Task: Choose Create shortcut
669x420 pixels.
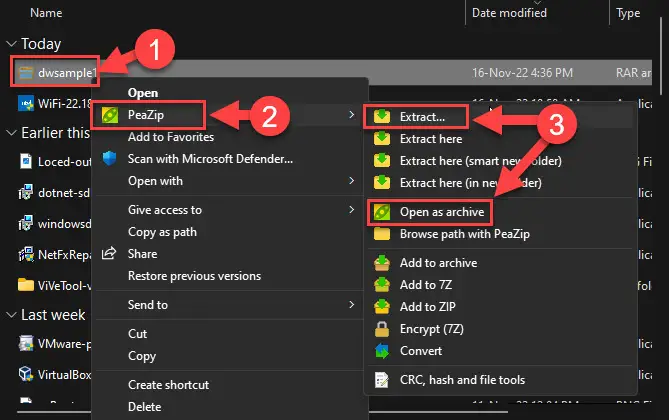Action: [x=169, y=385]
